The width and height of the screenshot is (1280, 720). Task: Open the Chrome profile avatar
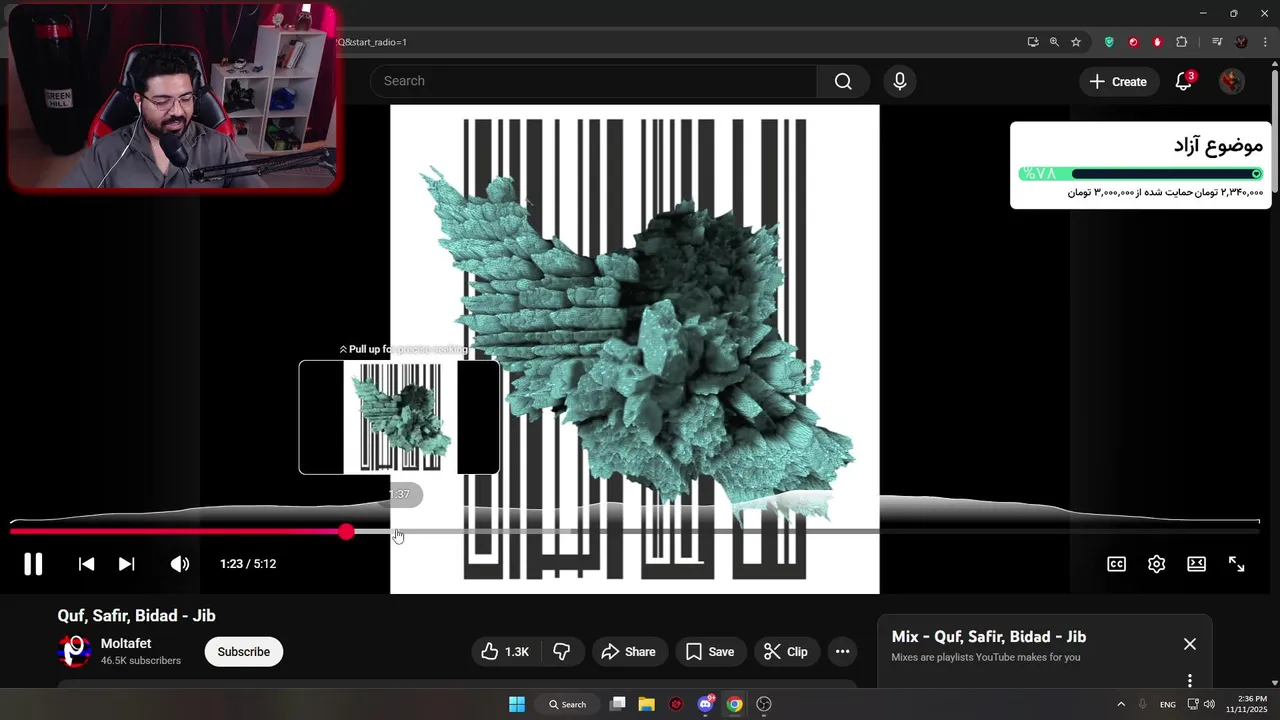pyautogui.click(x=1242, y=42)
